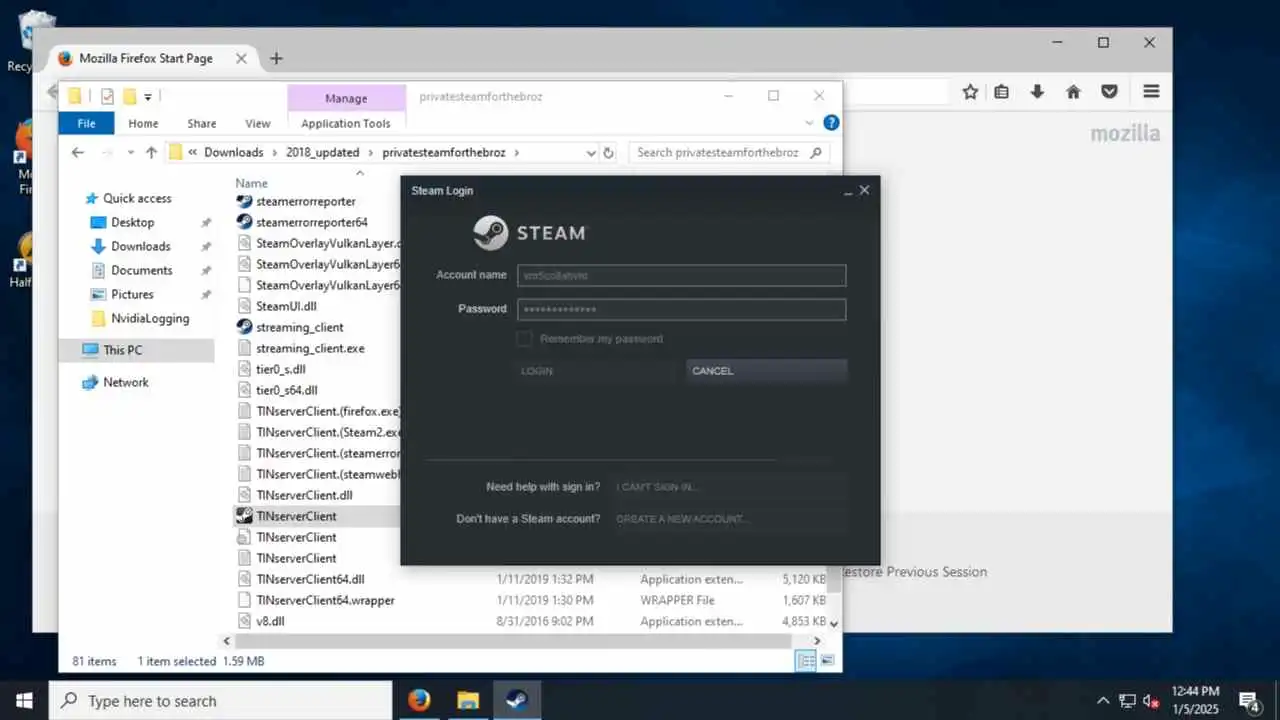Image resolution: width=1280 pixels, height=720 pixels.
Task: Select the steamerrorreporter64 file
Action: pos(312,222)
